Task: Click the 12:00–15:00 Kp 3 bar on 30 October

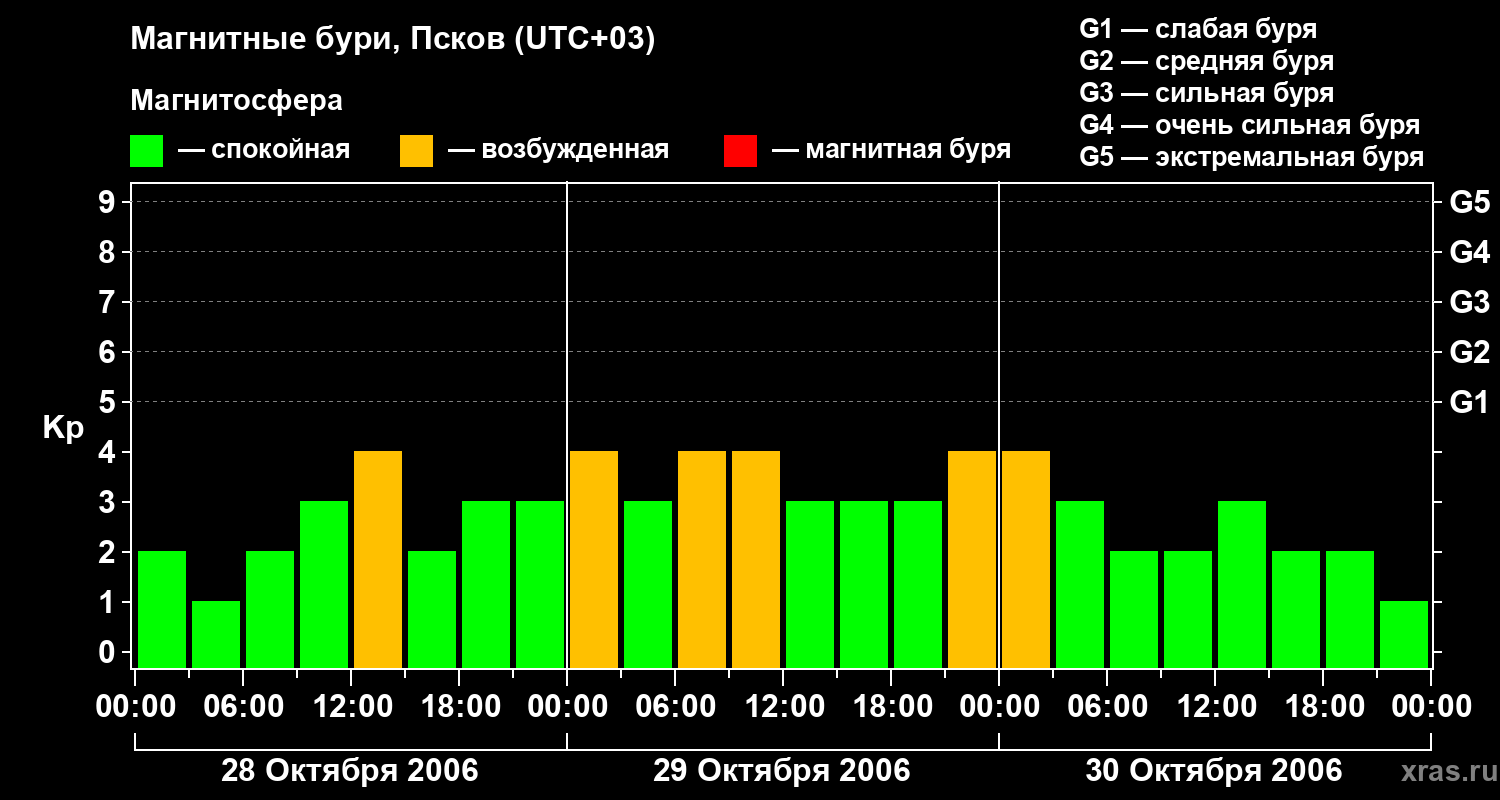Action: click(1242, 584)
